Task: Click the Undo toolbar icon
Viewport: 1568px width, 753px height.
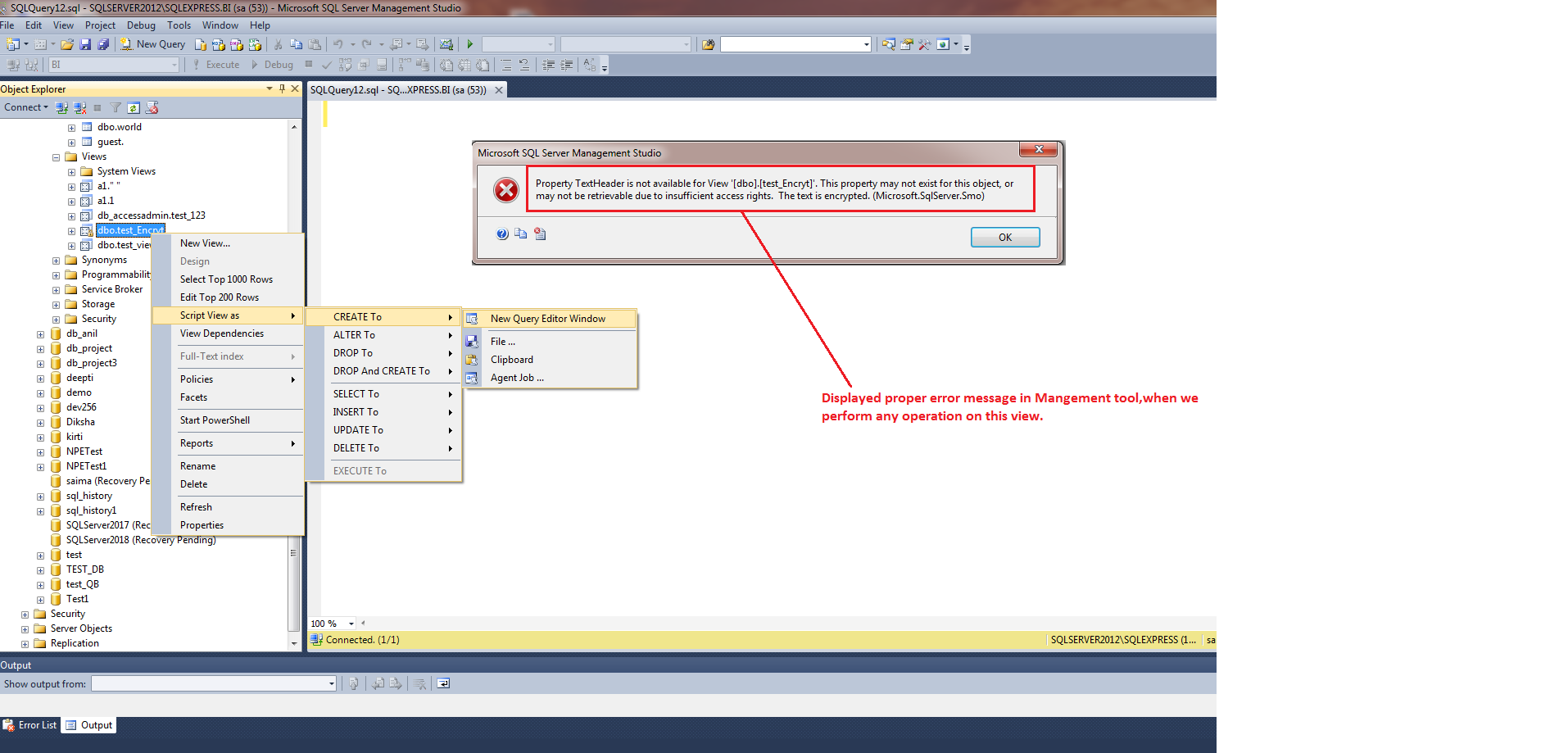Action: click(338, 44)
